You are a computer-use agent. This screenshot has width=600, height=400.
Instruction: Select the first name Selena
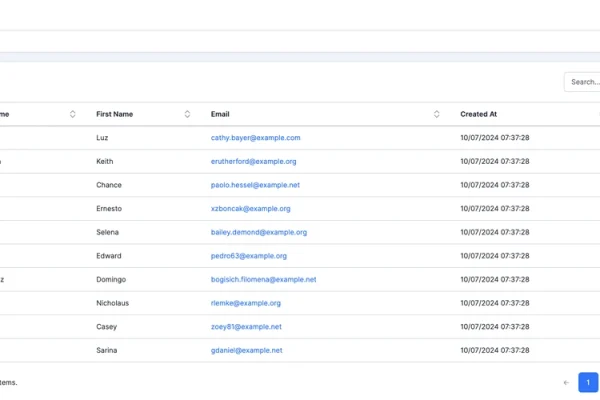(x=107, y=232)
